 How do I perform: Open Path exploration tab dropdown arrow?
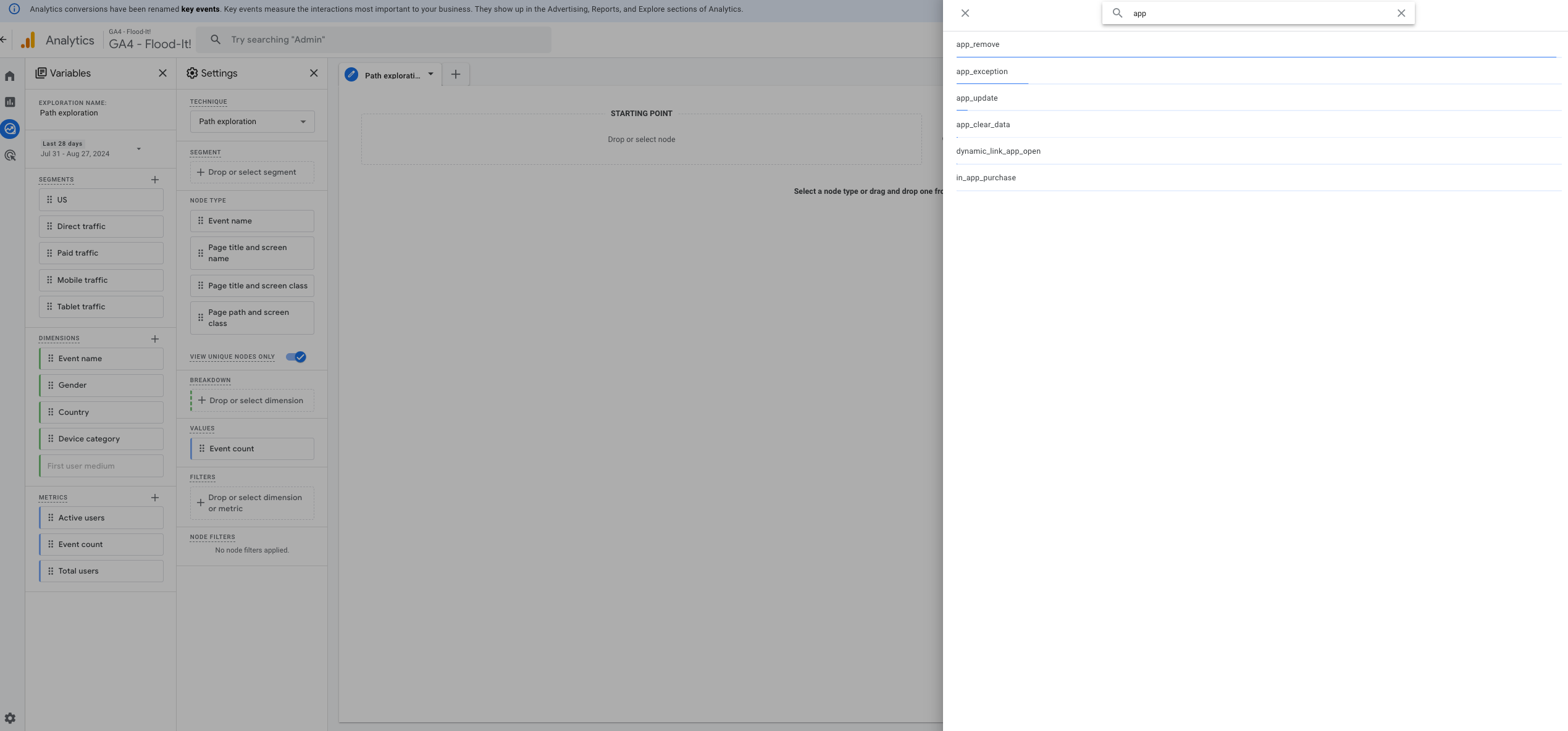[x=431, y=74]
